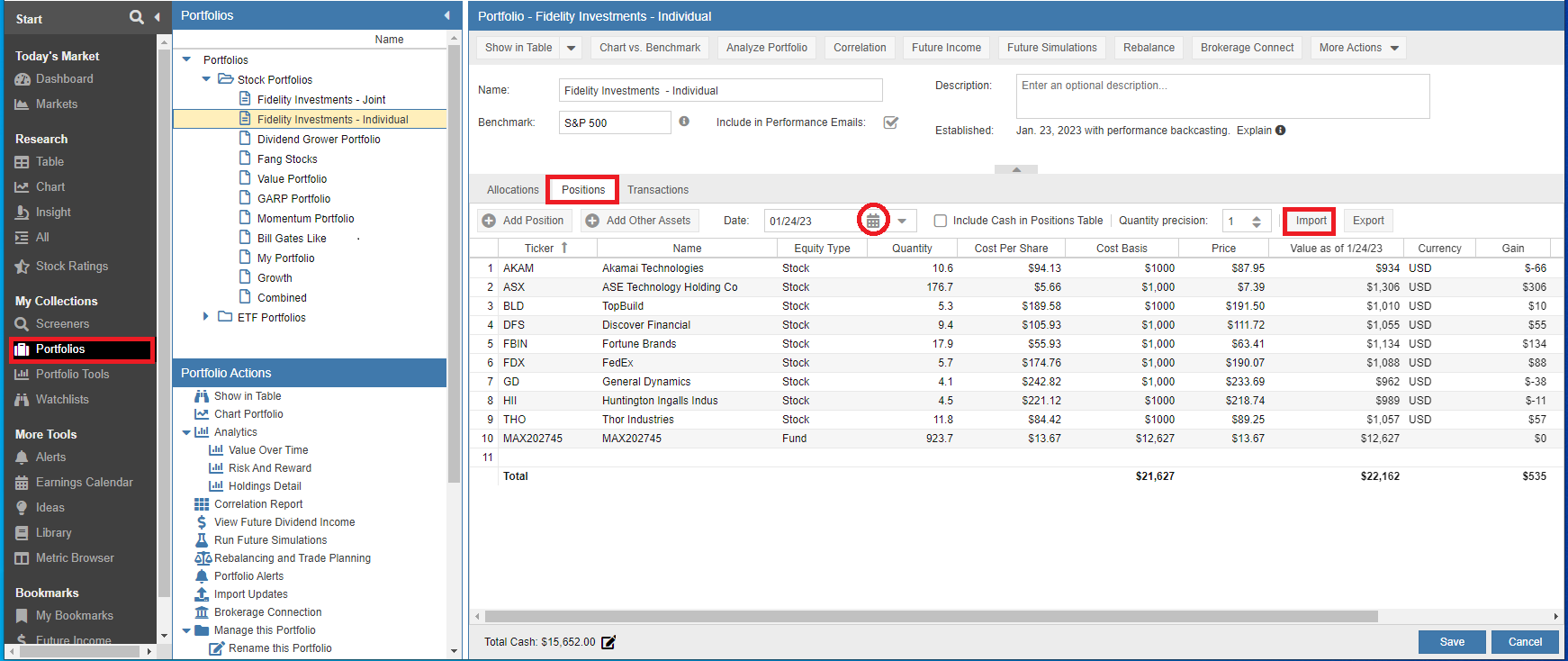Open Metric Browser
This screenshot has height=661, width=1568.
64,558
